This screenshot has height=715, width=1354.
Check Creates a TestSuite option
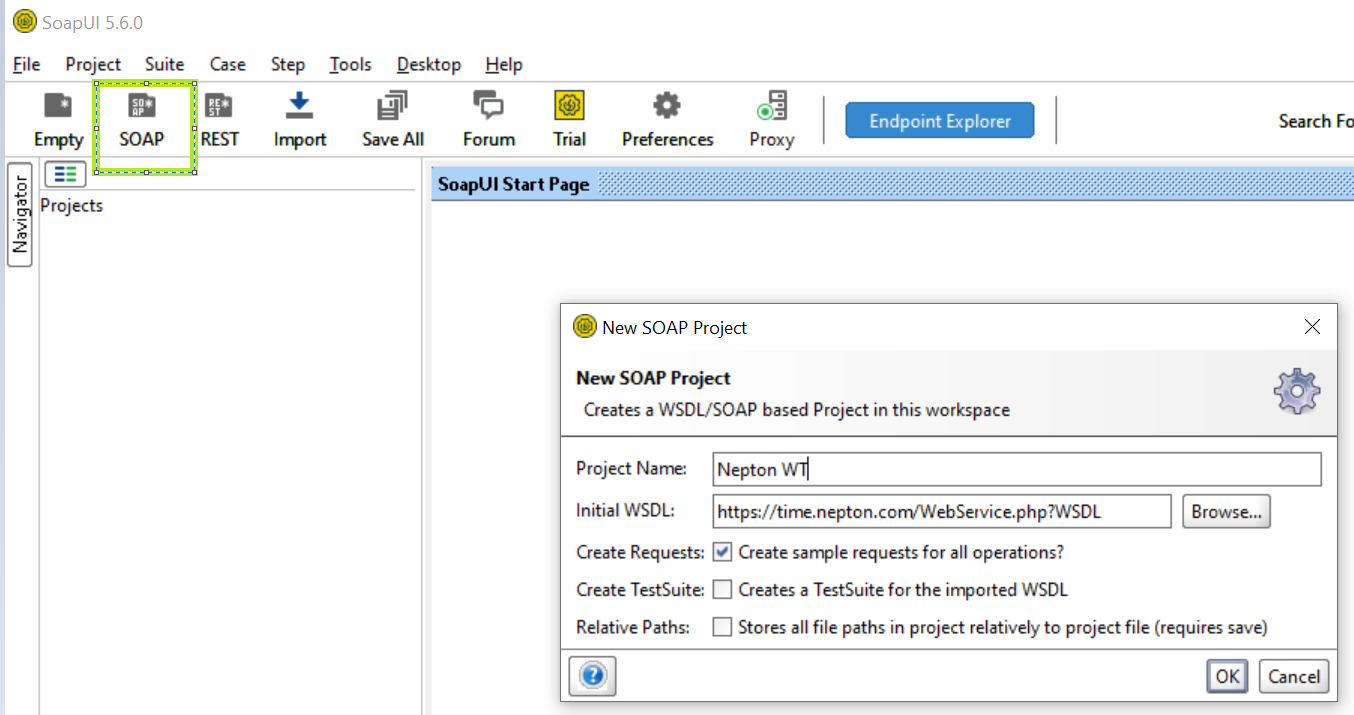pyautogui.click(x=722, y=590)
